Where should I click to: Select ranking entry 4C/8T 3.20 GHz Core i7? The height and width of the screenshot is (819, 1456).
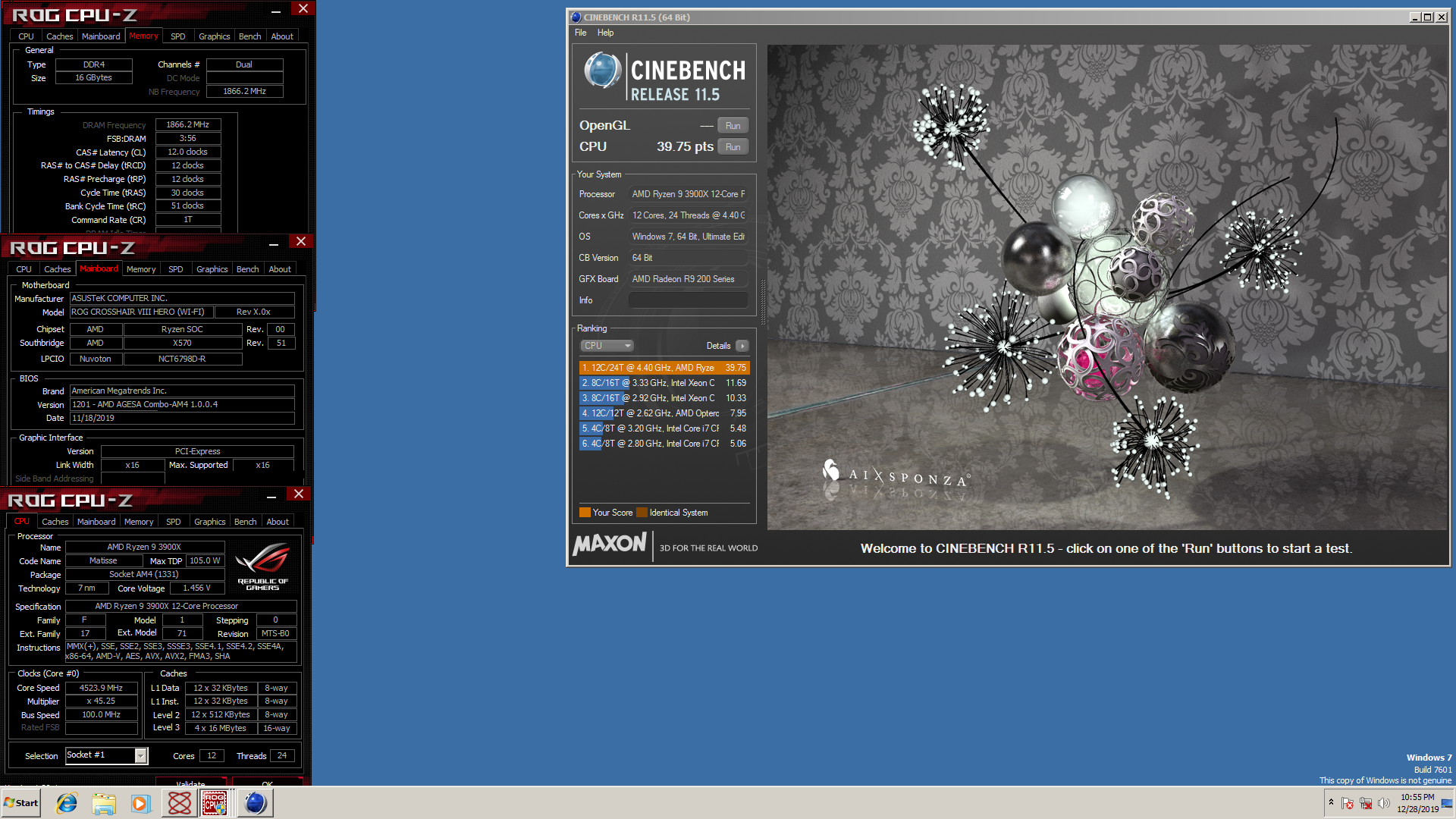tap(664, 428)
